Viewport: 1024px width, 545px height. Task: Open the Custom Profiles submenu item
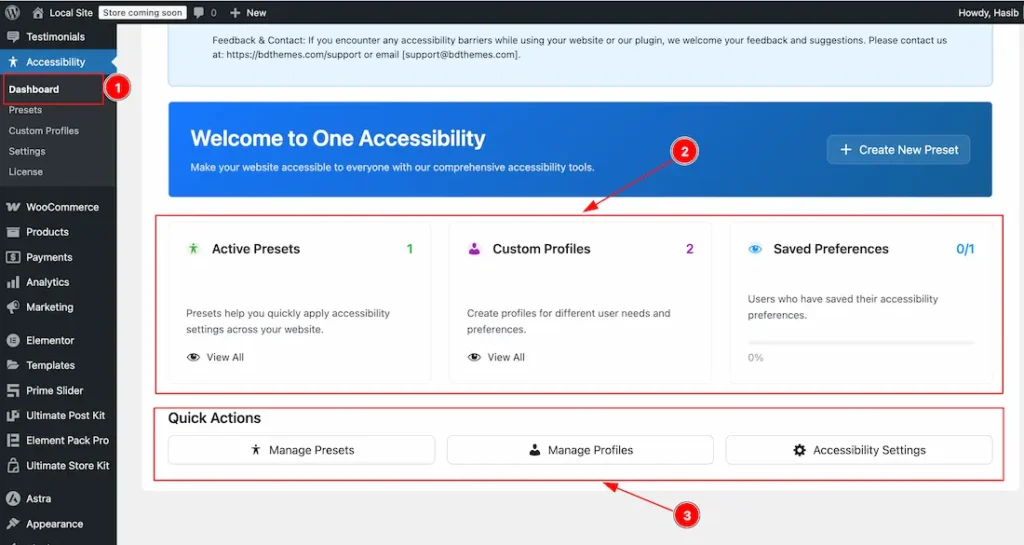coord(43,131)
